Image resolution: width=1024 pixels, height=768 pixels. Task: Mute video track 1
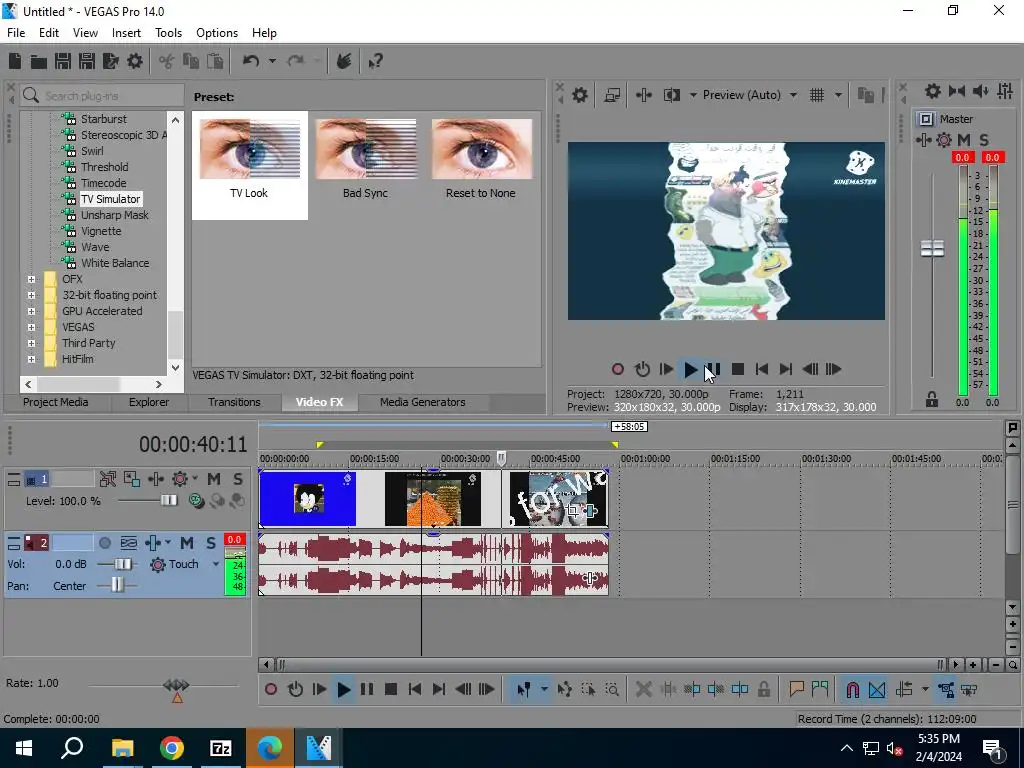pos(214,479)
